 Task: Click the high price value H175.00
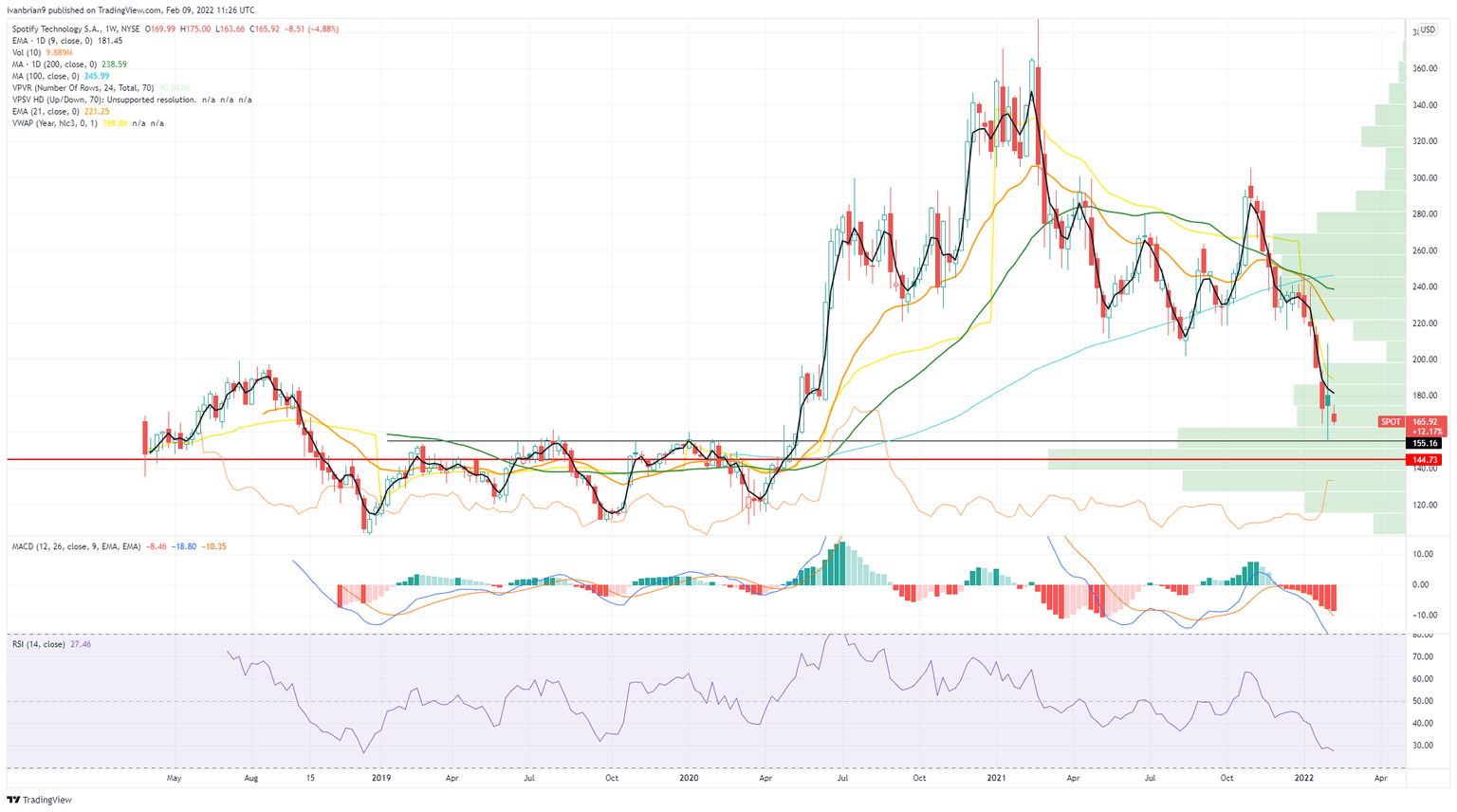pyautogui.click(x=194, y=28)
